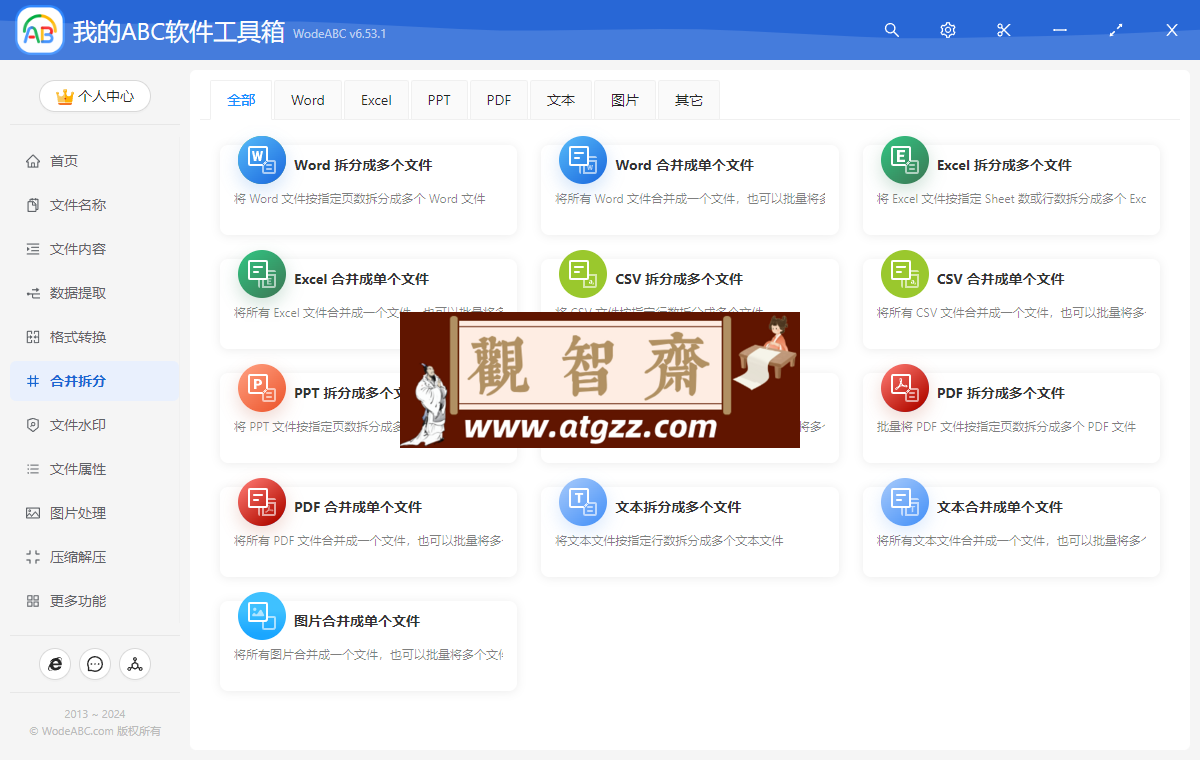Switch to the PDF tab
The height and width of the screenshot is (760, 1200).
click(x=499, y=100)
